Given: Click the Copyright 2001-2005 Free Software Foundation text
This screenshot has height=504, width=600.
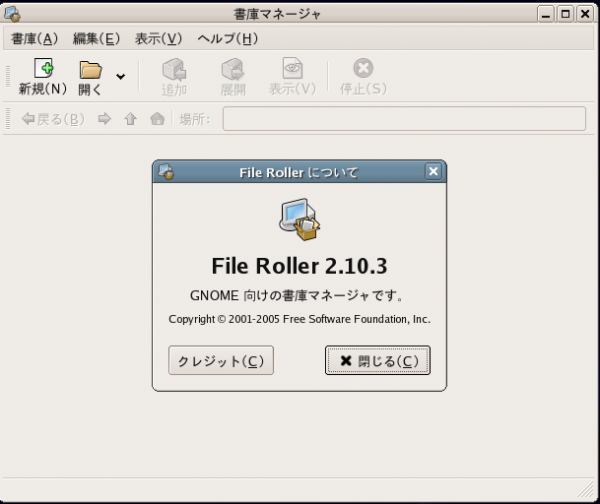Looking at the screenshot, I should coord(300,319).
